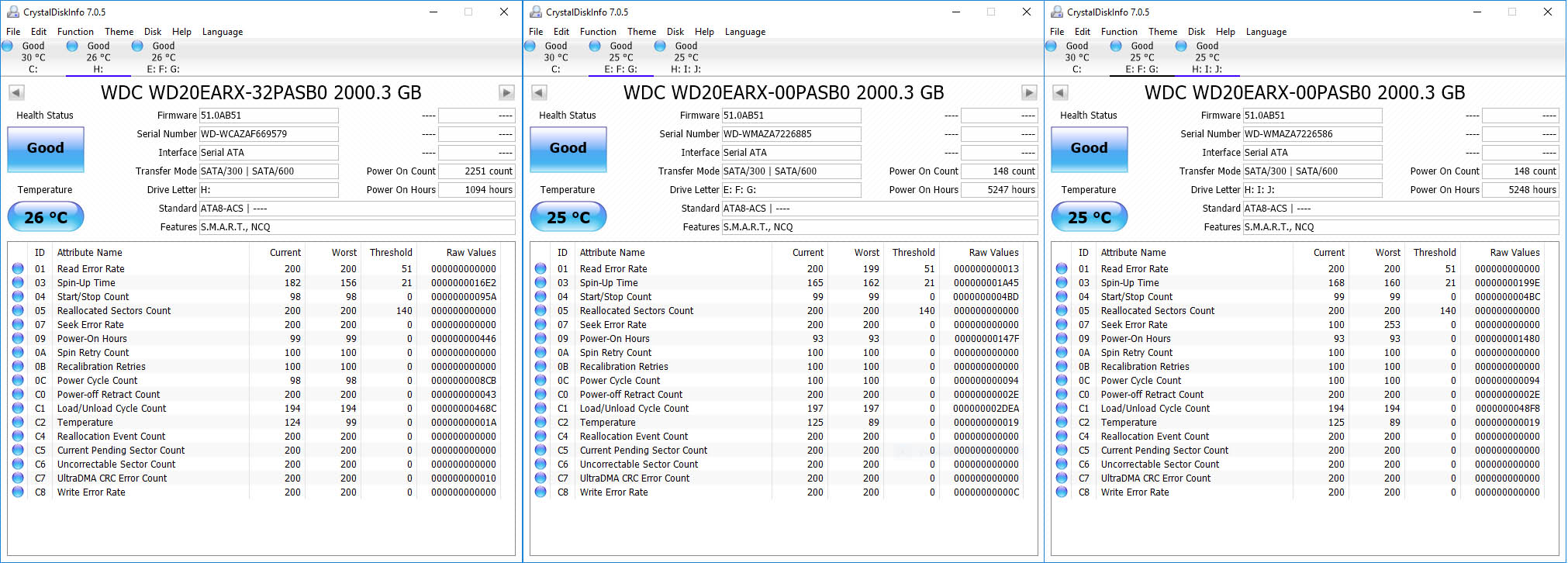
Task: Click Current column header in middle window
Action: point(808,253)
